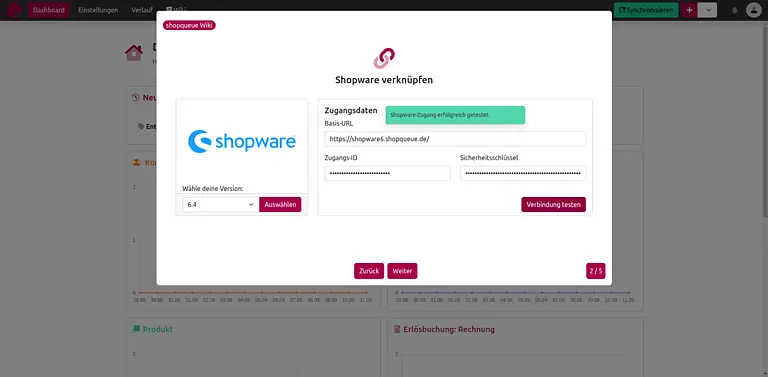Click the Produkt panel icon
Image resolution: width=768 pixels, height=377 pixels.
tap(136, 329)
